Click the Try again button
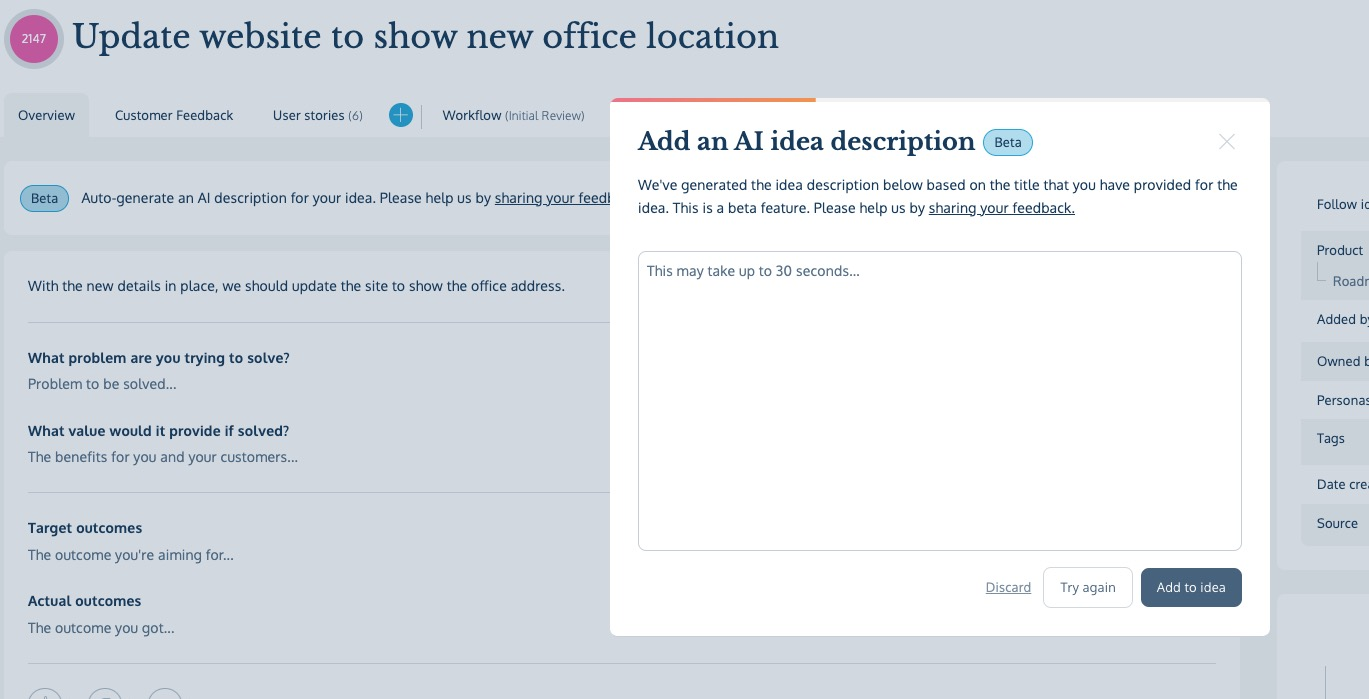Viewport: 1369px width, 699px height. pyautogui.click(x=1087, y=587)
